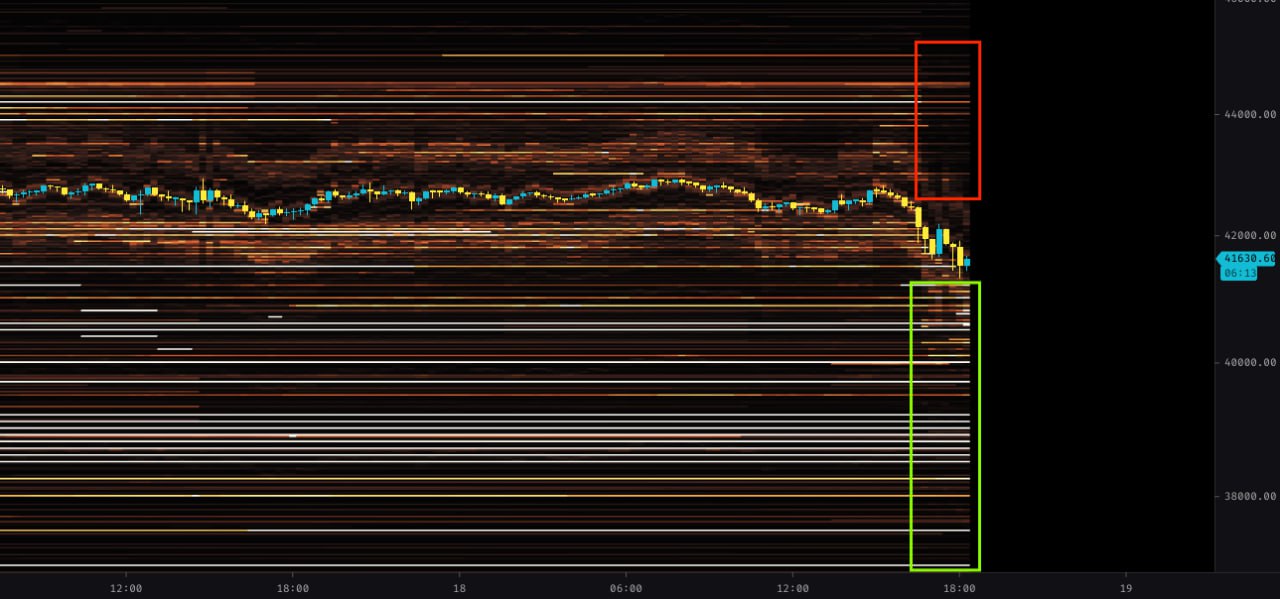Click the date marker 19 on time axis
The width and height of the screenshot is (1280, 599).
click(1126, 588)
